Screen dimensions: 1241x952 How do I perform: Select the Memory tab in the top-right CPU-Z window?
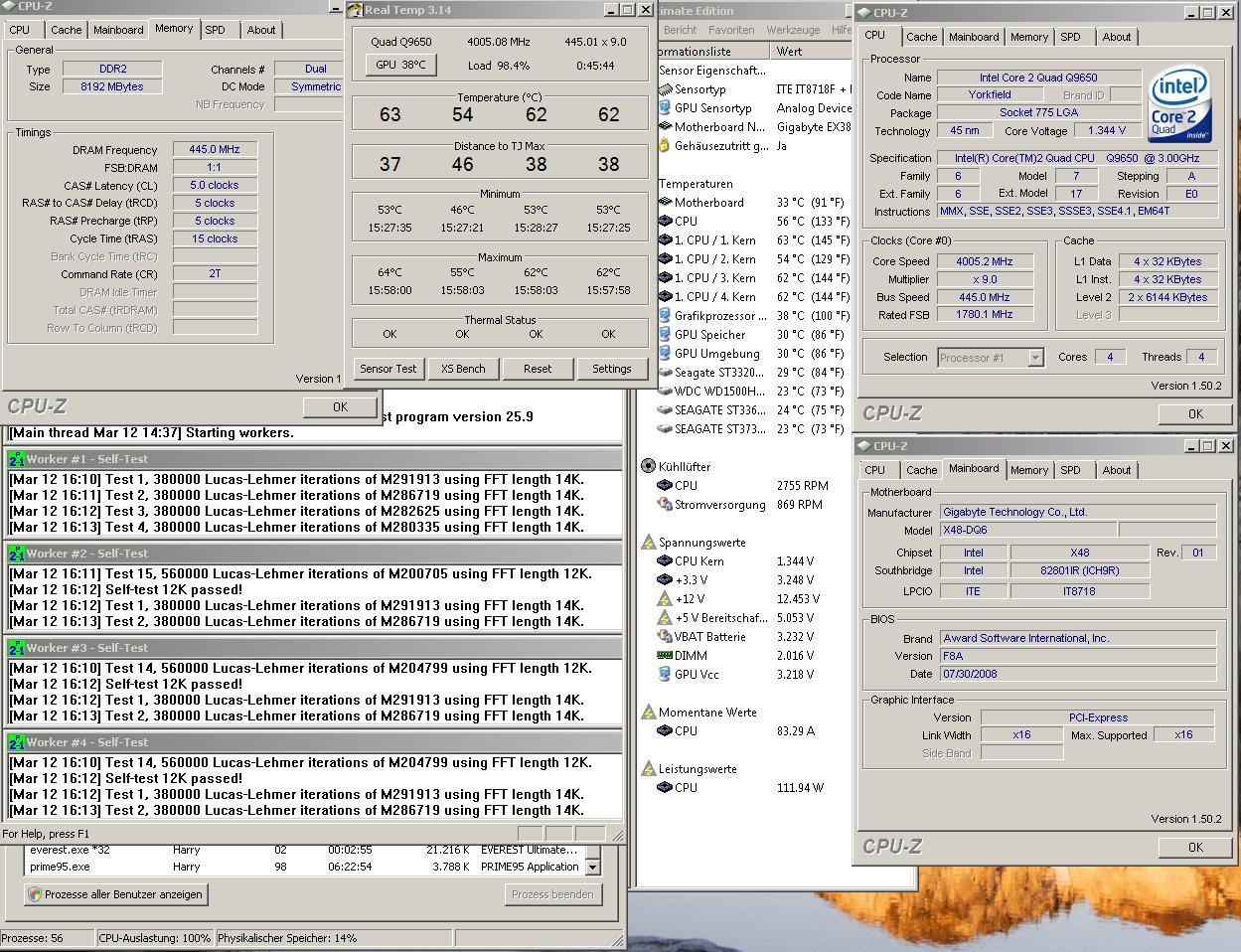(1028, 37)
